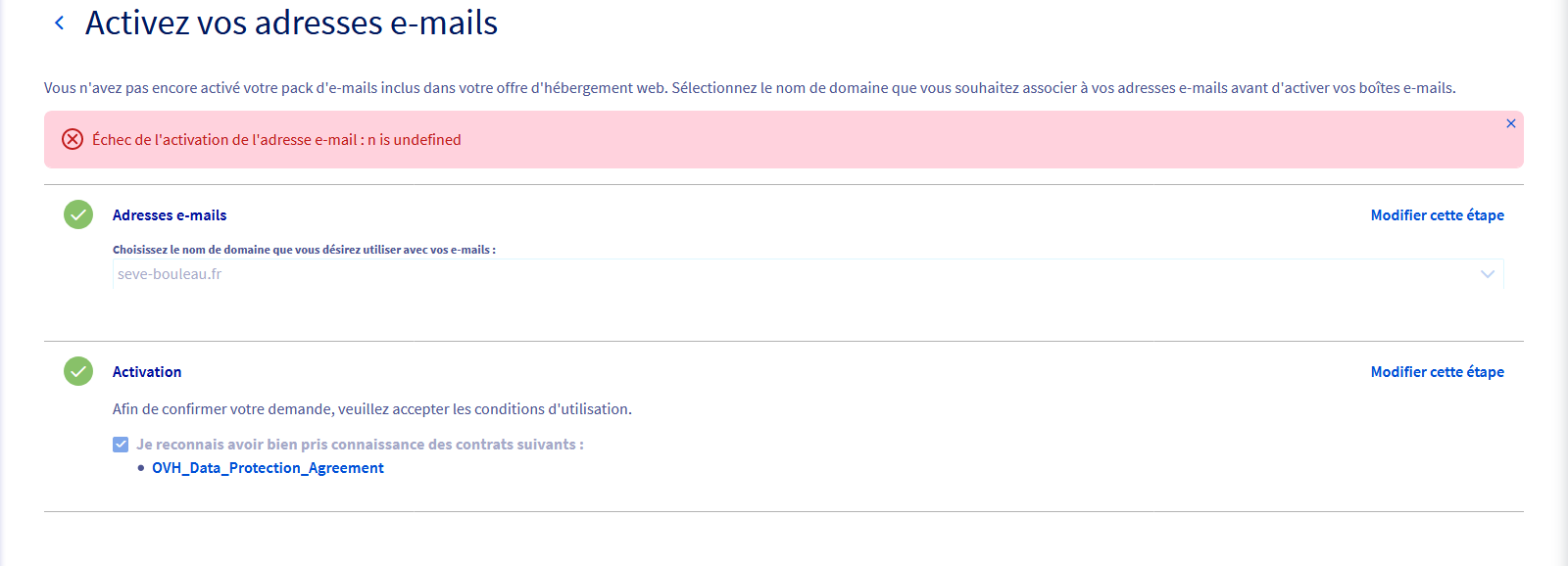
Task: Dismiss the error alert with the X
Action: point(1510,123)
